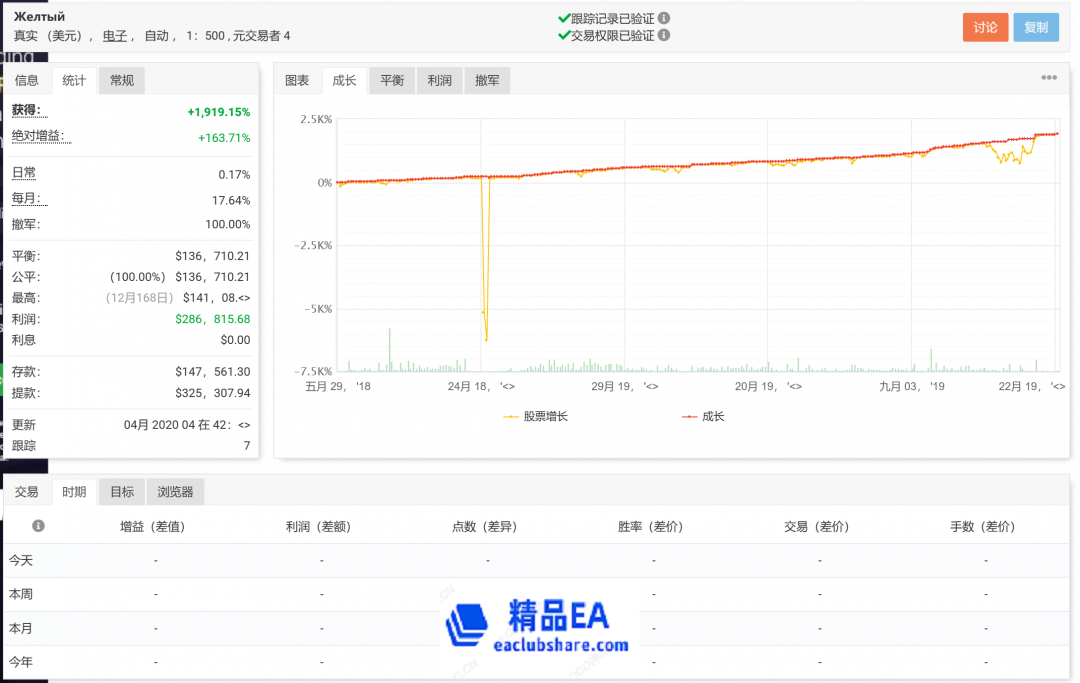
Task: Click the info icon beside 跟踪记录已验证
Action: (664, 18)
